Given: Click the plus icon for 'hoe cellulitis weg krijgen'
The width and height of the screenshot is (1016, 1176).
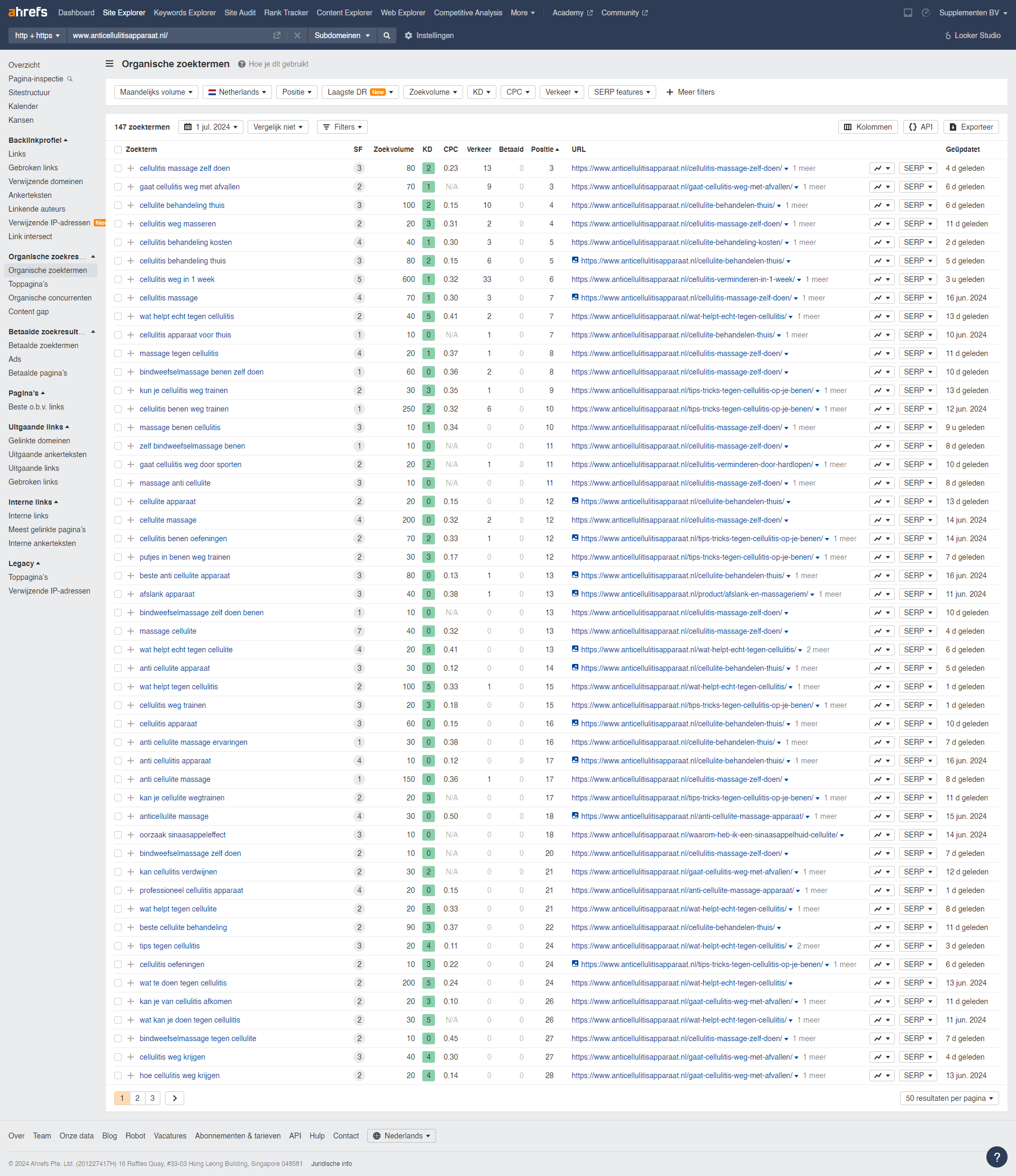Looking at the screenshot, I should coord(131,1075).
